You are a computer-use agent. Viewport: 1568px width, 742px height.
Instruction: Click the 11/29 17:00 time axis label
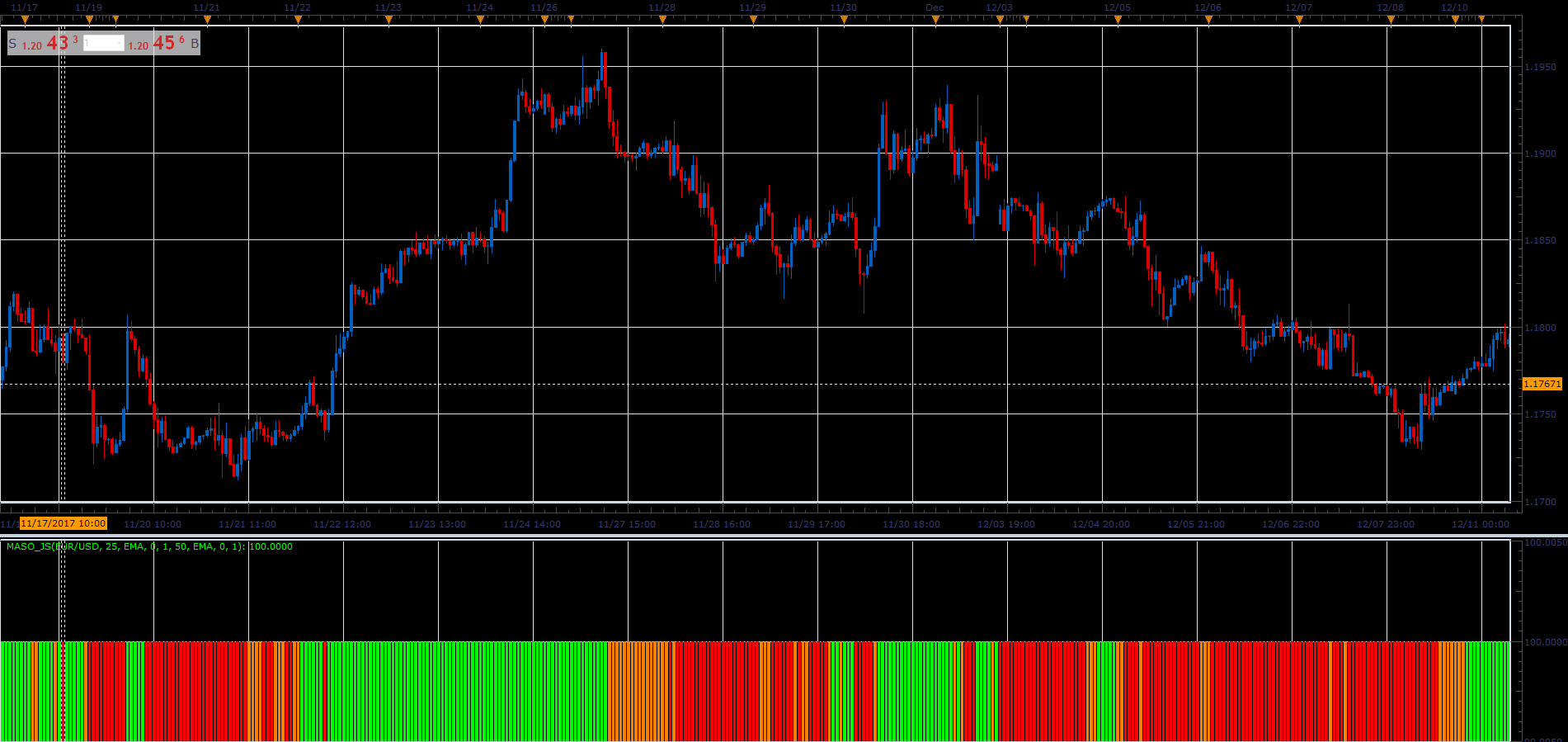pos(817,524)
